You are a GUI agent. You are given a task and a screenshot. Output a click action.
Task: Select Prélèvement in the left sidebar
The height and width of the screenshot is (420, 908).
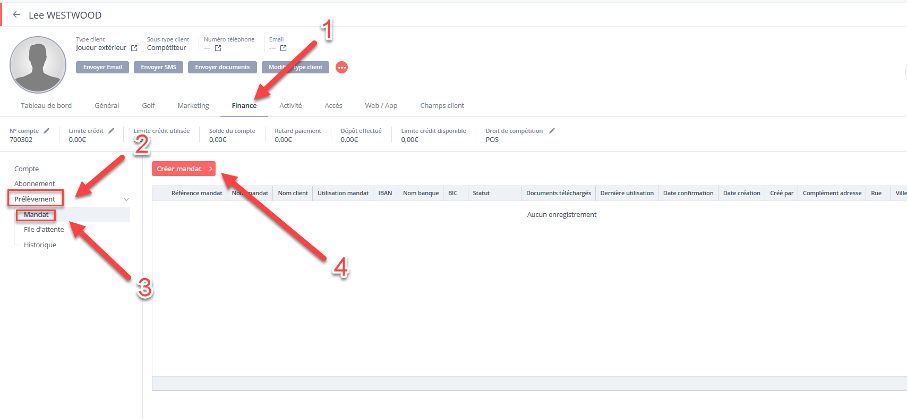(35, 199)
